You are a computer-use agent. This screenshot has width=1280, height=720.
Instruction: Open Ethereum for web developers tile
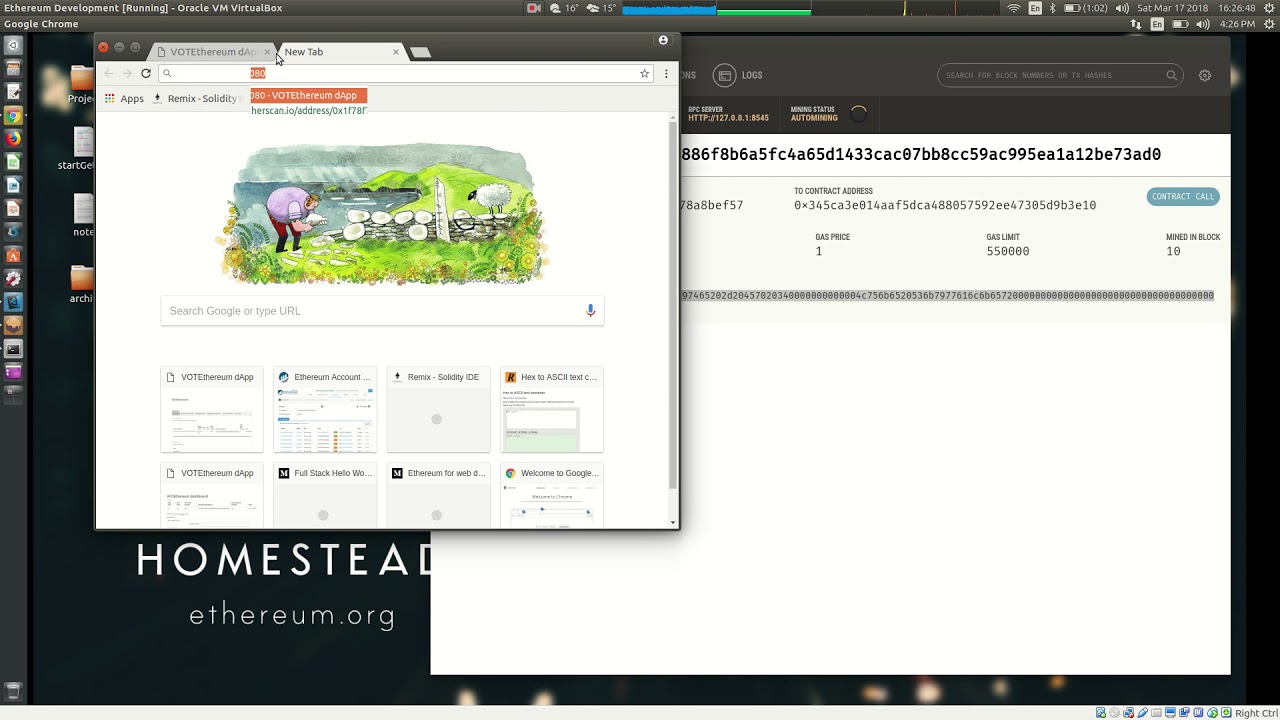coord(438,495)
